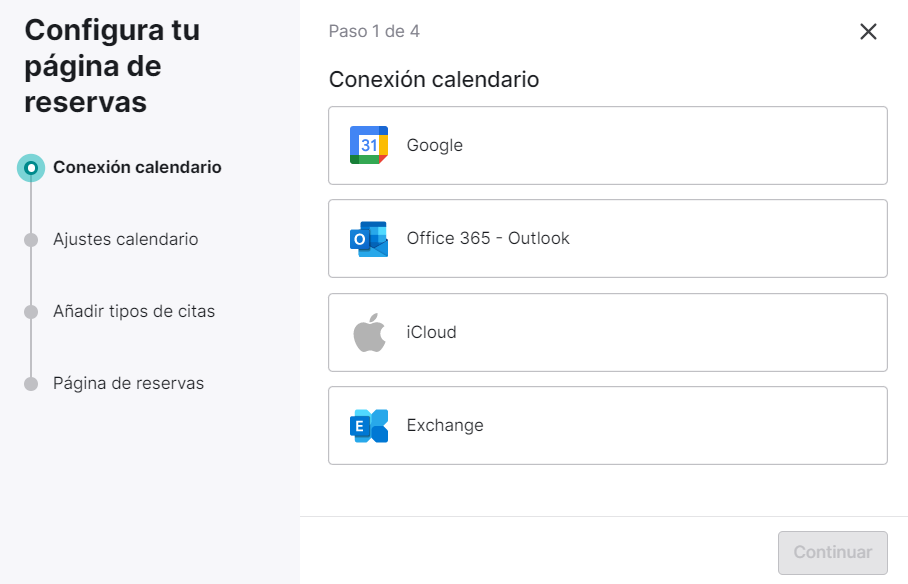The width and height of the screenshot is (908, 584).
Task: Select the Conexión calendario step in sidebar
Action: (x=137, y=167)
